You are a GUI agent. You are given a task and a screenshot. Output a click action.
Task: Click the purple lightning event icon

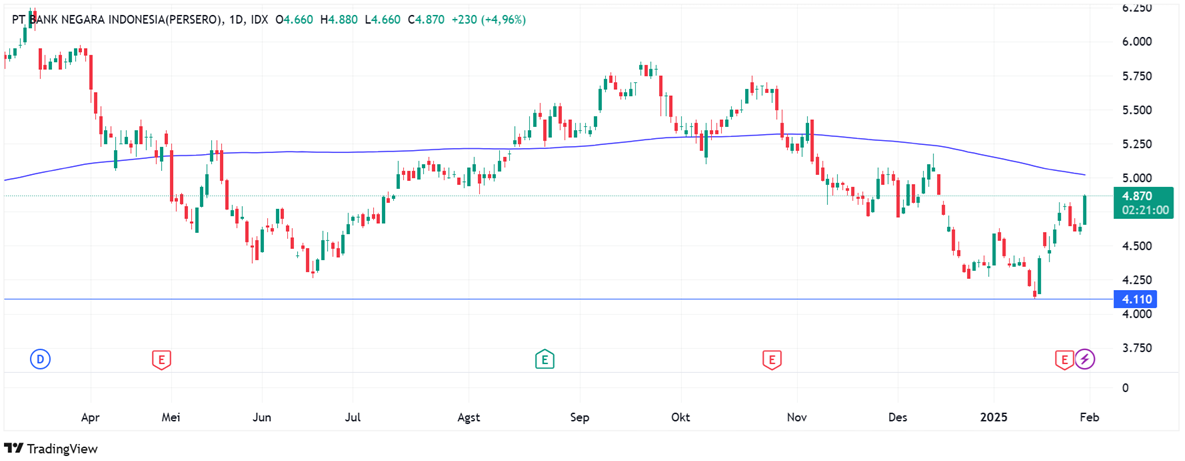tap(1085, 358)
